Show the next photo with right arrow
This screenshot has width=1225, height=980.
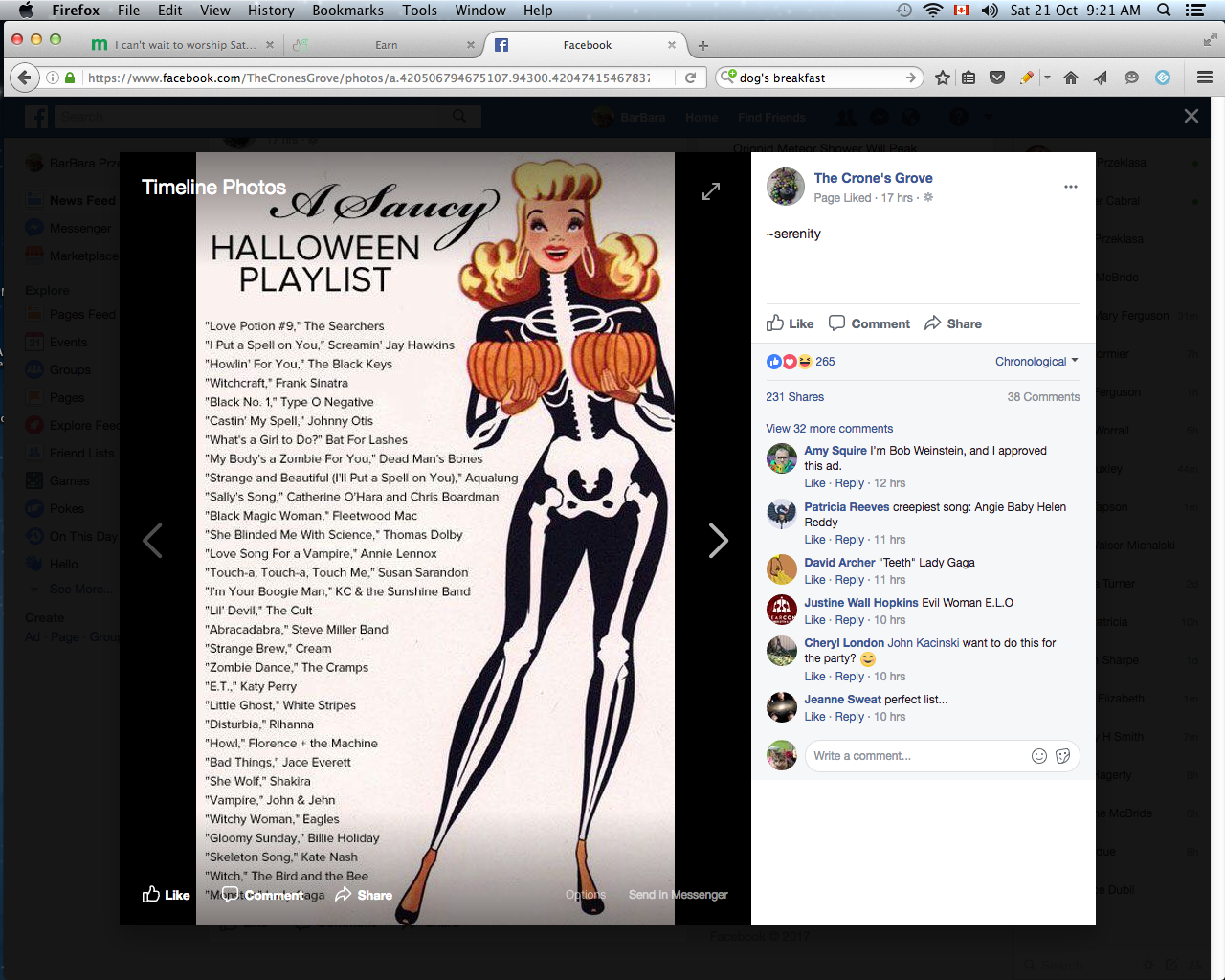coord(719,541)
